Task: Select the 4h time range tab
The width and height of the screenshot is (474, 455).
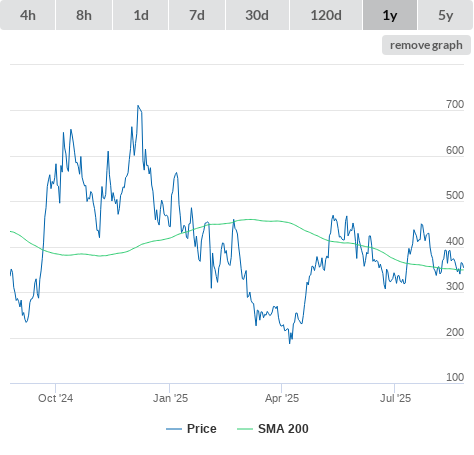Action: coord(28,15)
